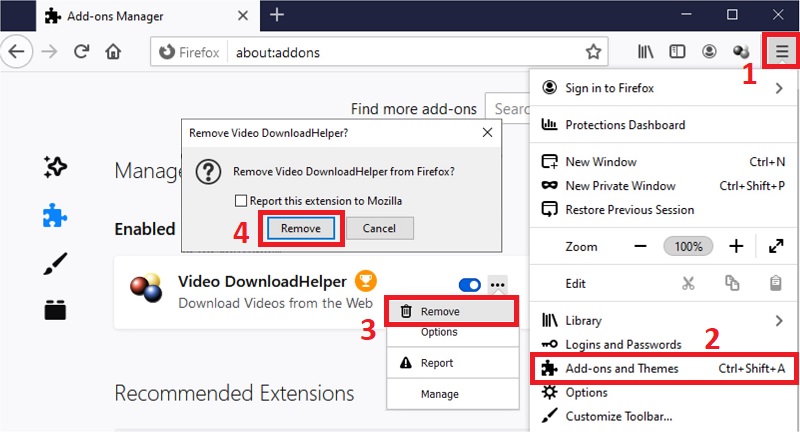Image resolution: width=800 pixels, height=432 pixels.
Task: Select the Add-ons Manager tab
Action: (x=148, y=16)
